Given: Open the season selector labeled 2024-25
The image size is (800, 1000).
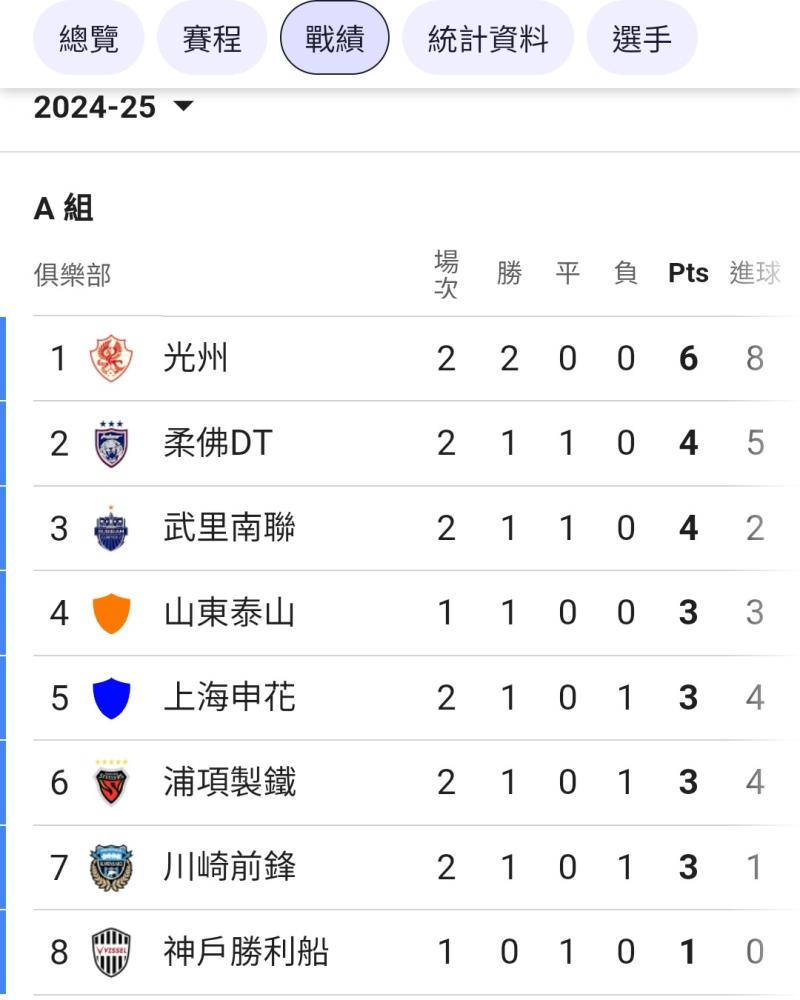Looking at the screenshot, I should pyautogui.click(x=114, y=107).
